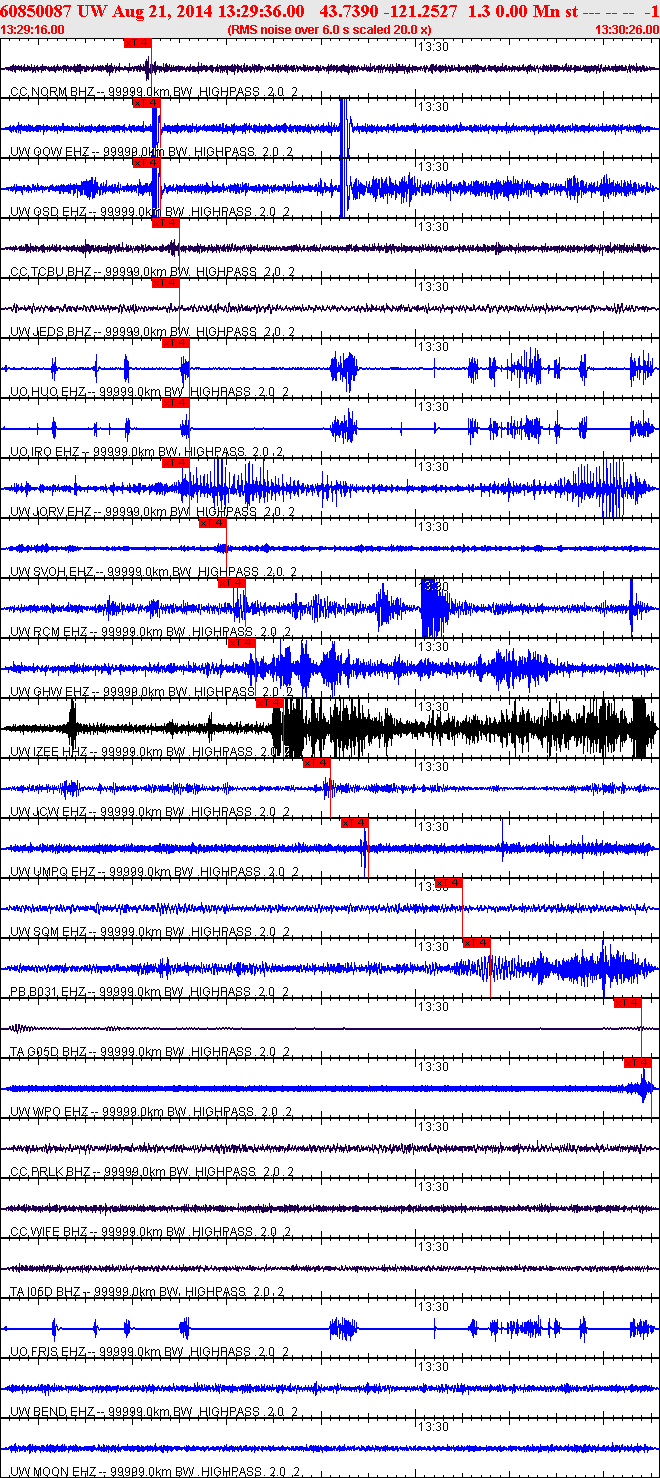Click the pick marker on the UO.IRO trace
The width and height of the screenshot is (660, 1478).
click(x=176, y=403)
